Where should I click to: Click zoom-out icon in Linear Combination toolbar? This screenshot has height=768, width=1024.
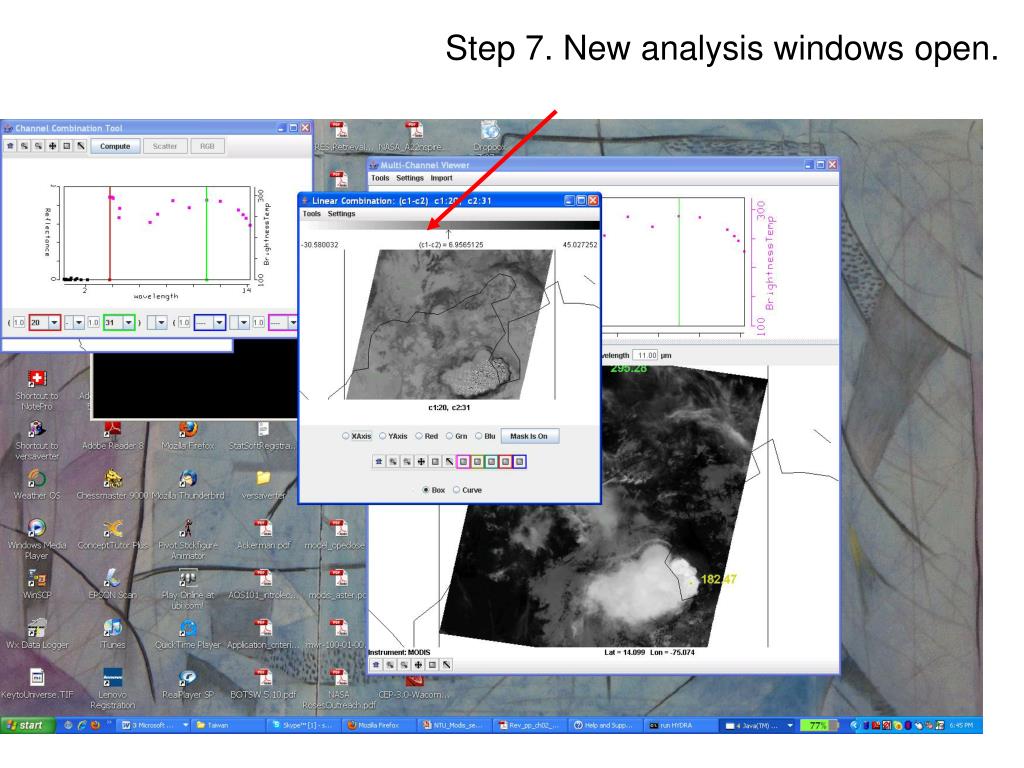tap(407, 462)
